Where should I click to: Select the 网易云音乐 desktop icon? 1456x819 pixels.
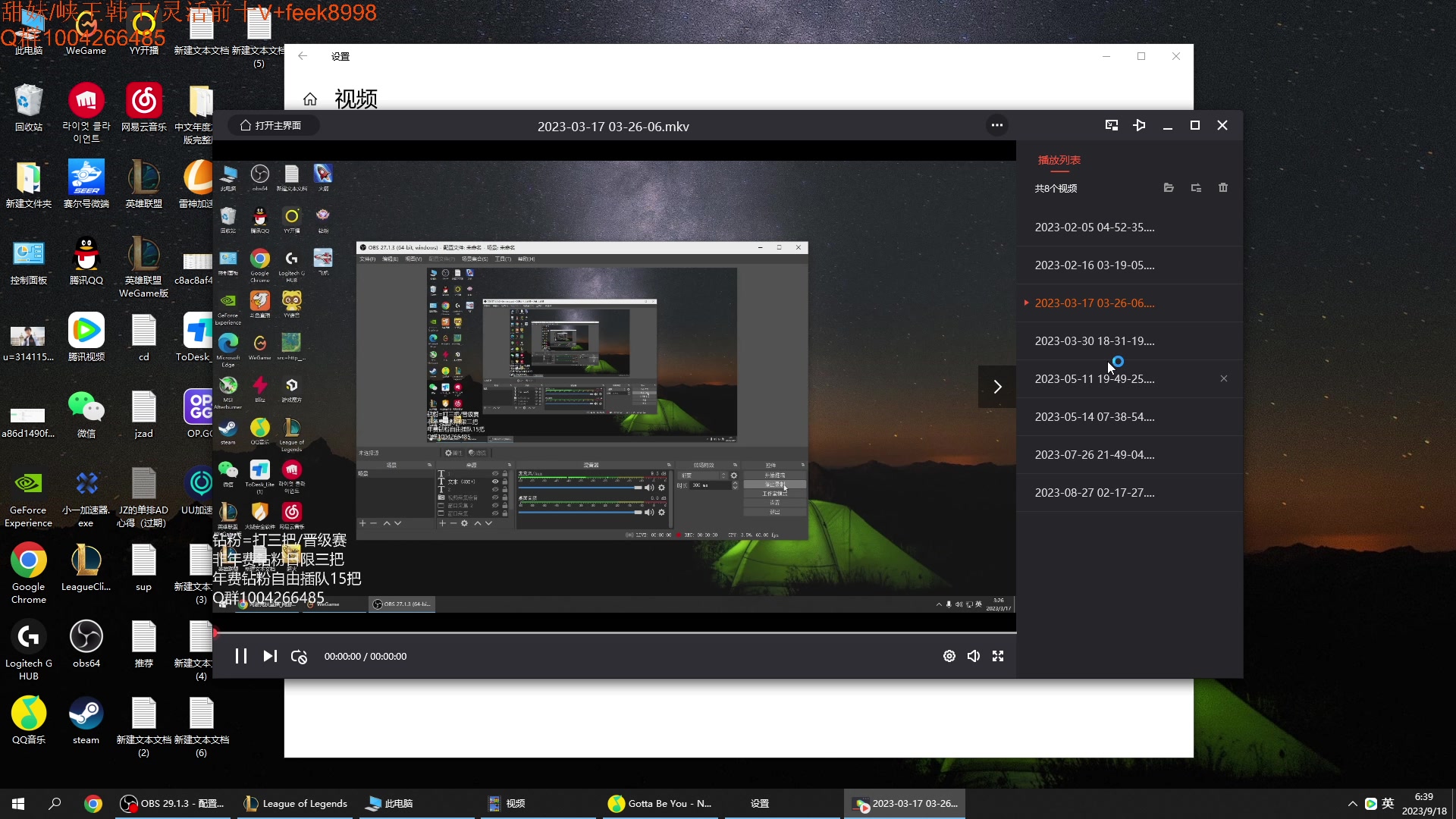click(x=144, y=108)
